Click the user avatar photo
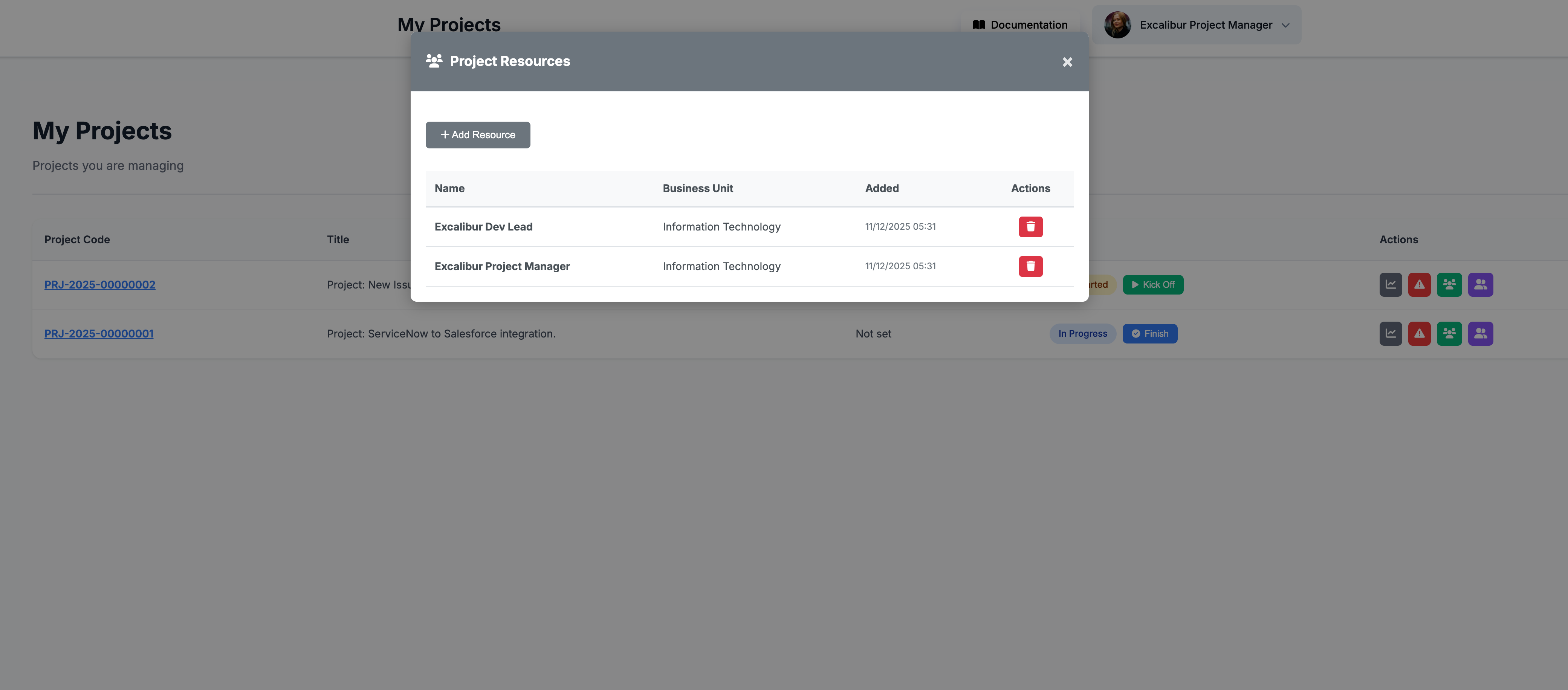Screen dimensions: 1568x690 [x=1117, y=25]
